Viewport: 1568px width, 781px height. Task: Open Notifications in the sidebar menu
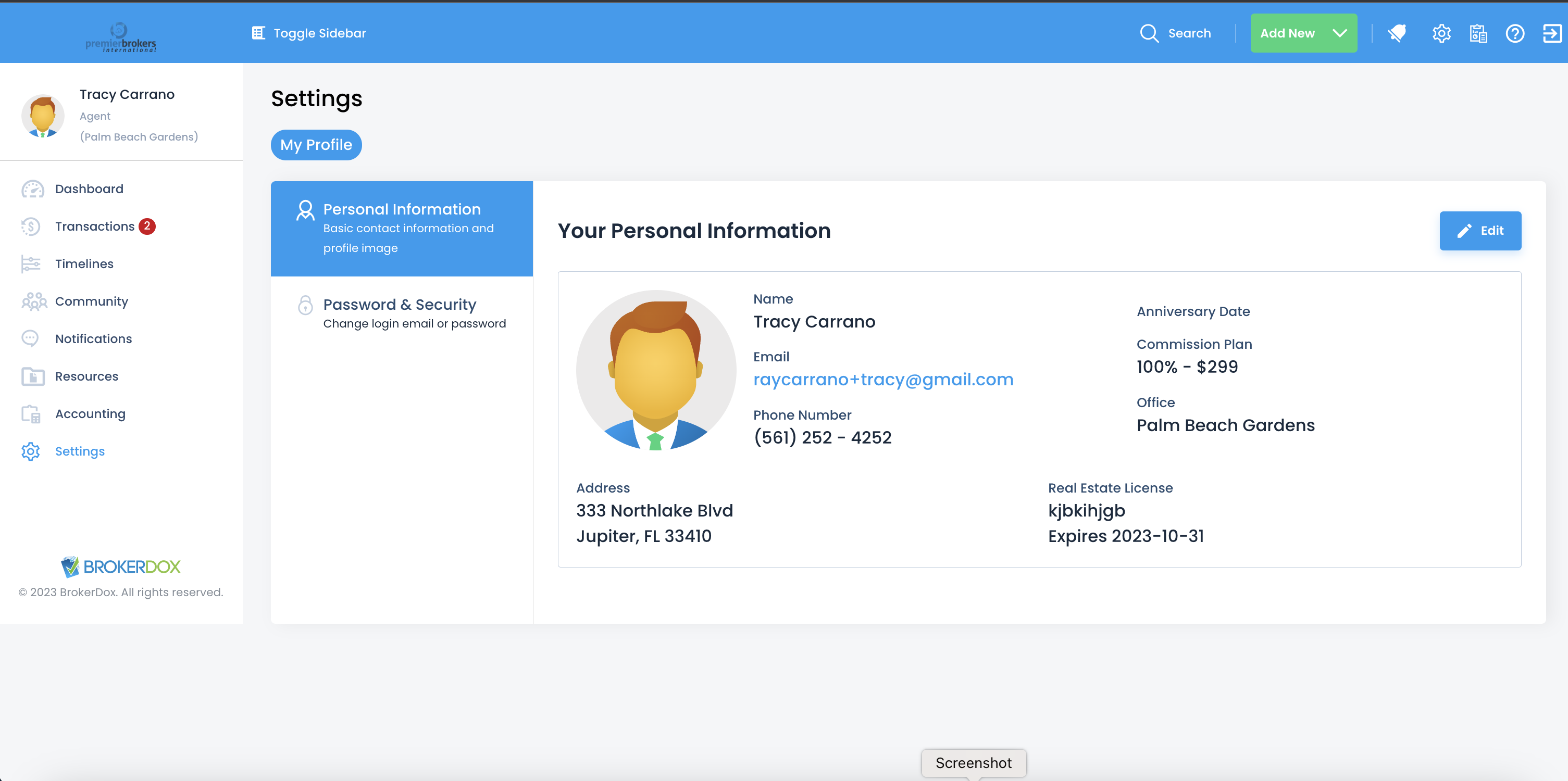pyautogui.click(x=93, y=339)
